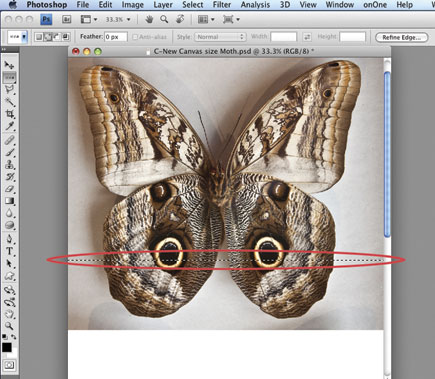The width and height of the screenshot is (435, 379).
Task: Click the Refine Edge button
Action: point(402,37)
